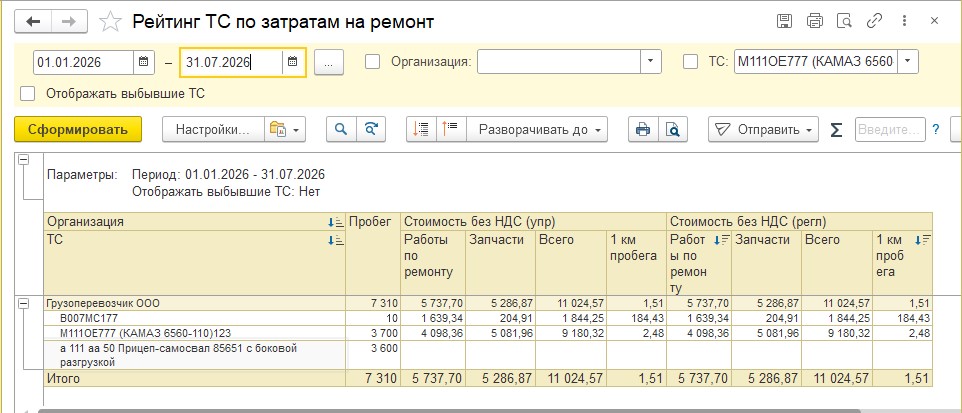
Task: Open the Отправить dropdown menu
Action: click(763, 129)
